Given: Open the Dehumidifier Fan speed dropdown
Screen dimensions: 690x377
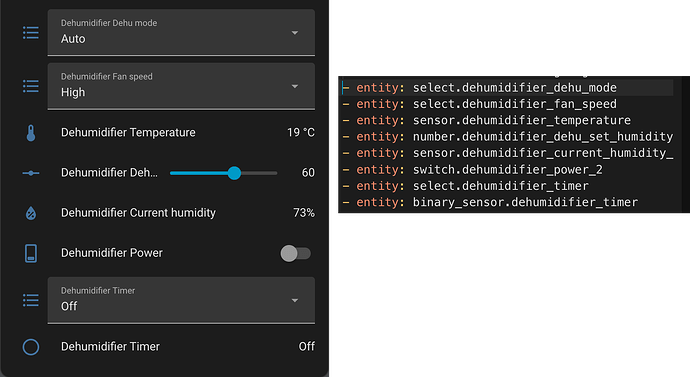Looking at the screenshot, I should [181, 86].
